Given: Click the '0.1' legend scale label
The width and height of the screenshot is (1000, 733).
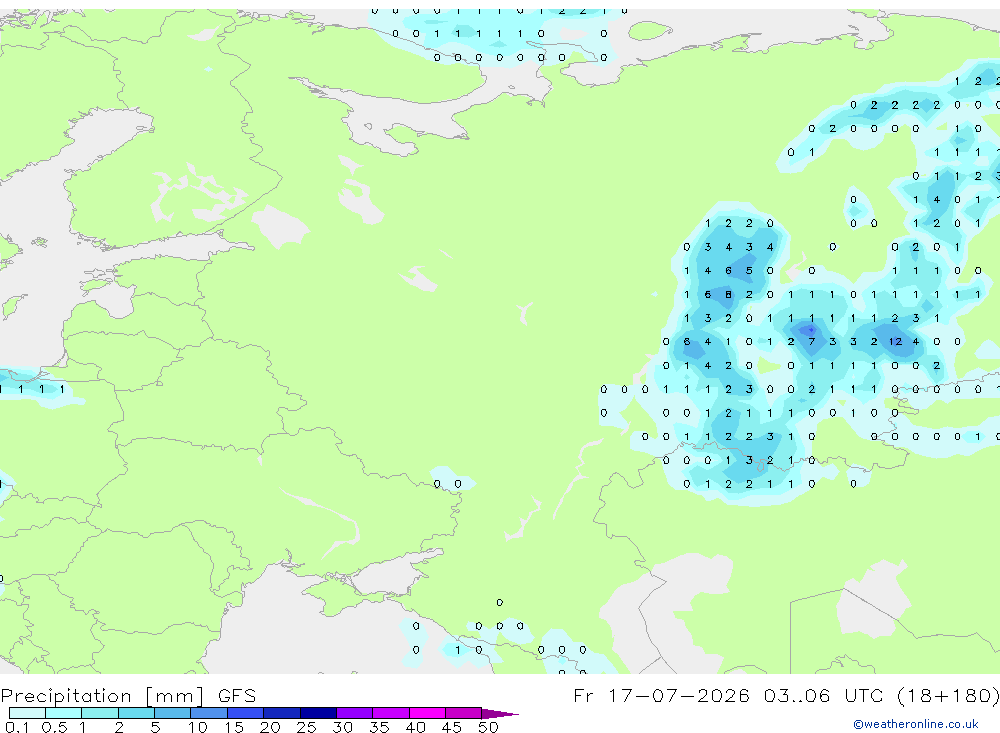Looking at the screenshot, I should click(x=17, y=727).
